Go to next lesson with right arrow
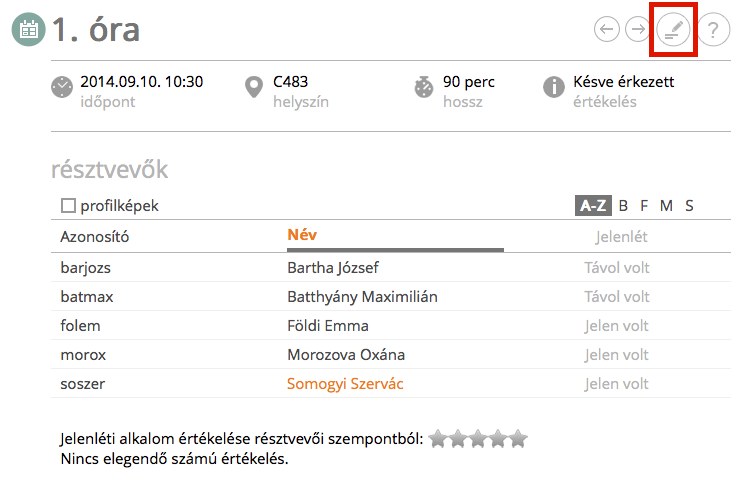Image resolution: width=746 pixels, height=484 pixels. point(638,29)
